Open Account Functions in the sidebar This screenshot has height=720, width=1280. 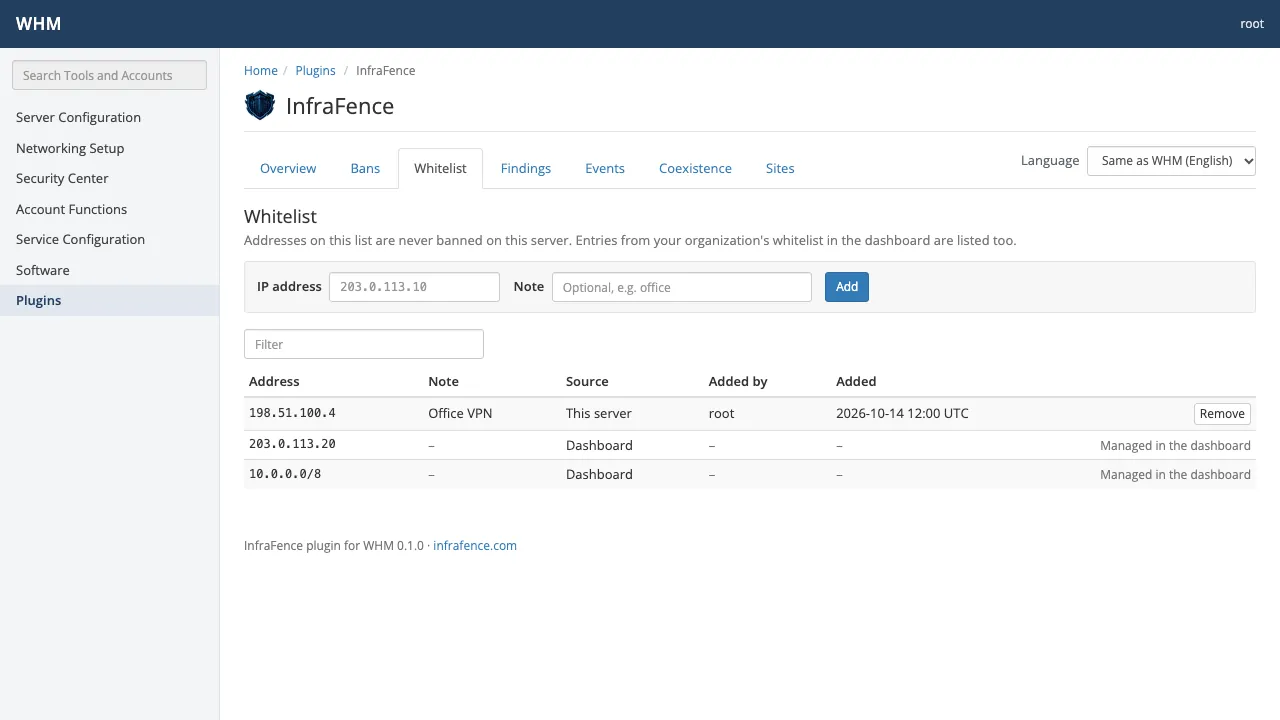109,209
